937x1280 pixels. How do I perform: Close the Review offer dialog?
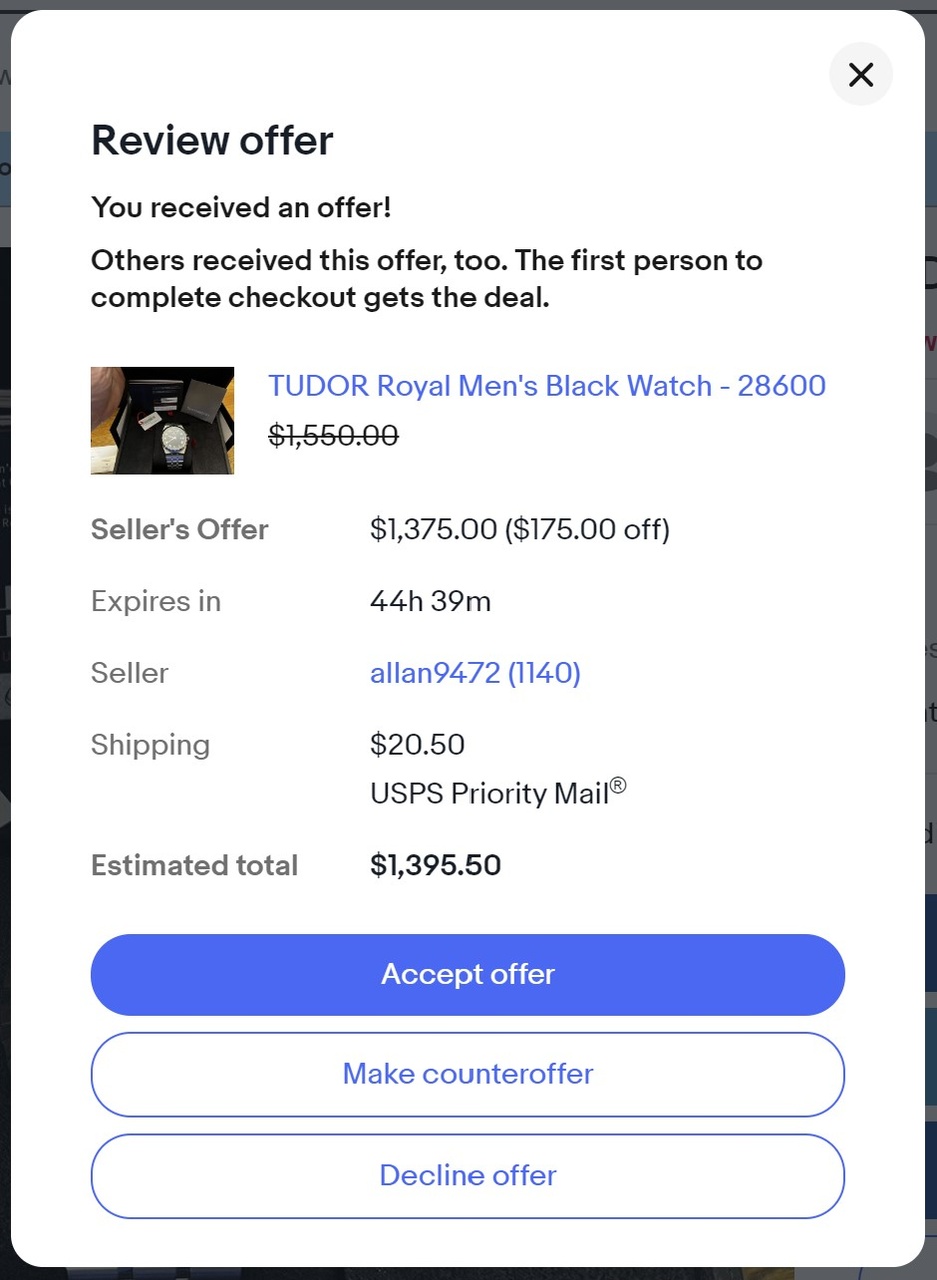(x=860, y=74)
